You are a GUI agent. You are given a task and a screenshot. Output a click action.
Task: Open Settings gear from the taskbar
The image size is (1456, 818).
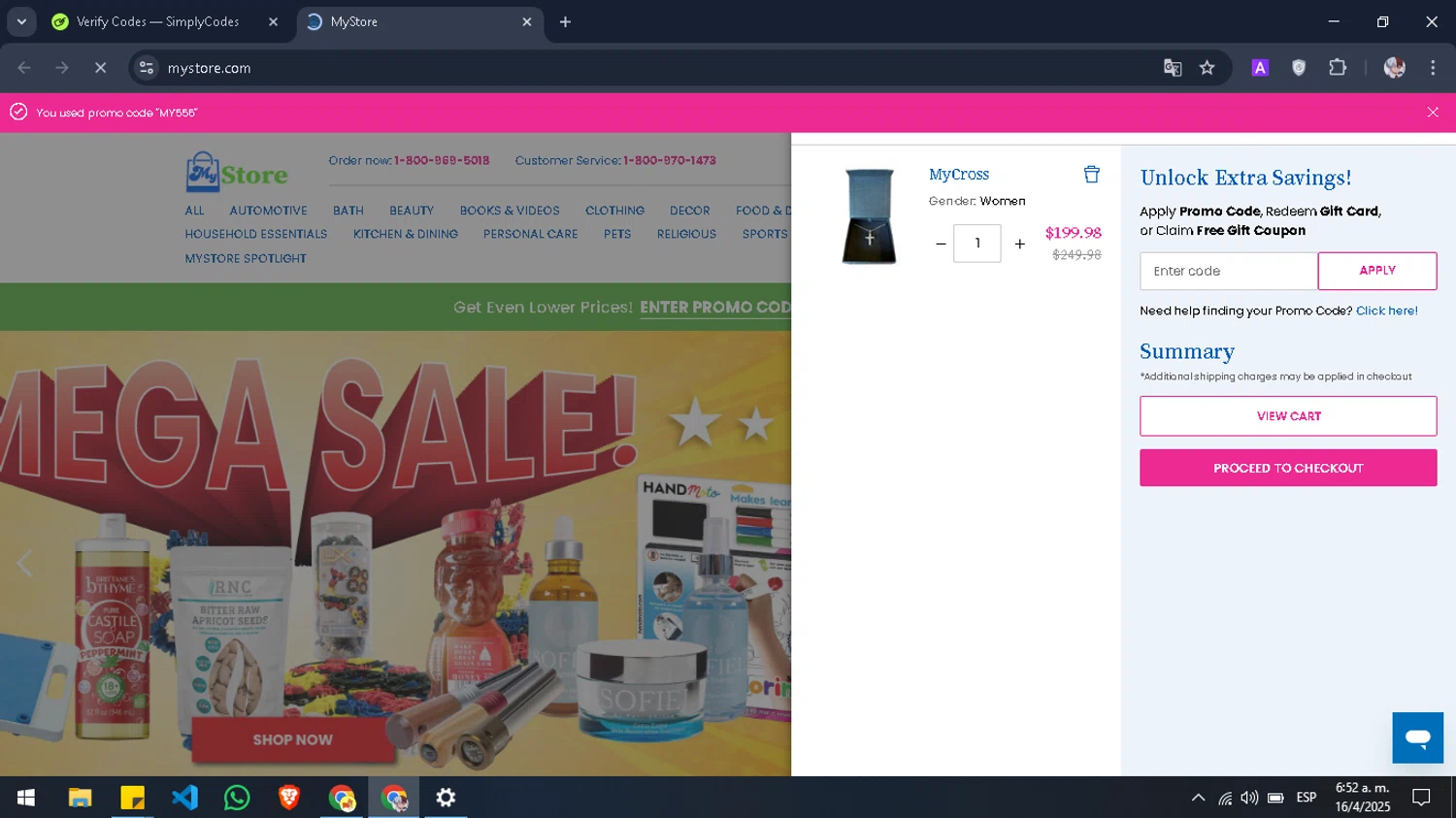446,798
